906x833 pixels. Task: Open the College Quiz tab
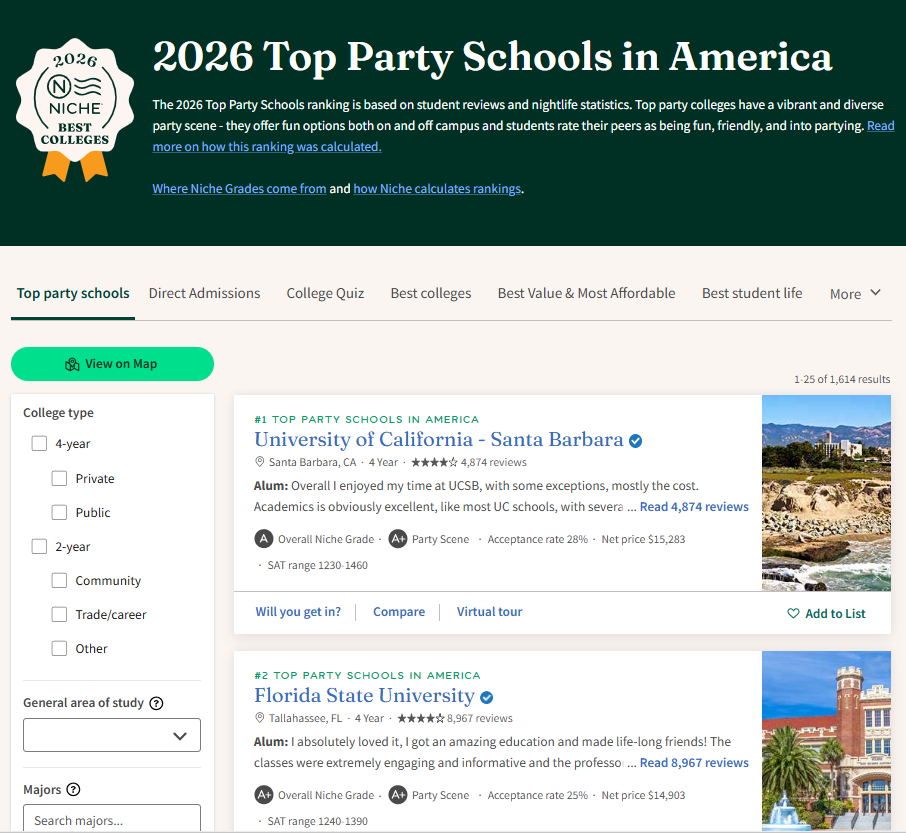click(x=325, y=293)
